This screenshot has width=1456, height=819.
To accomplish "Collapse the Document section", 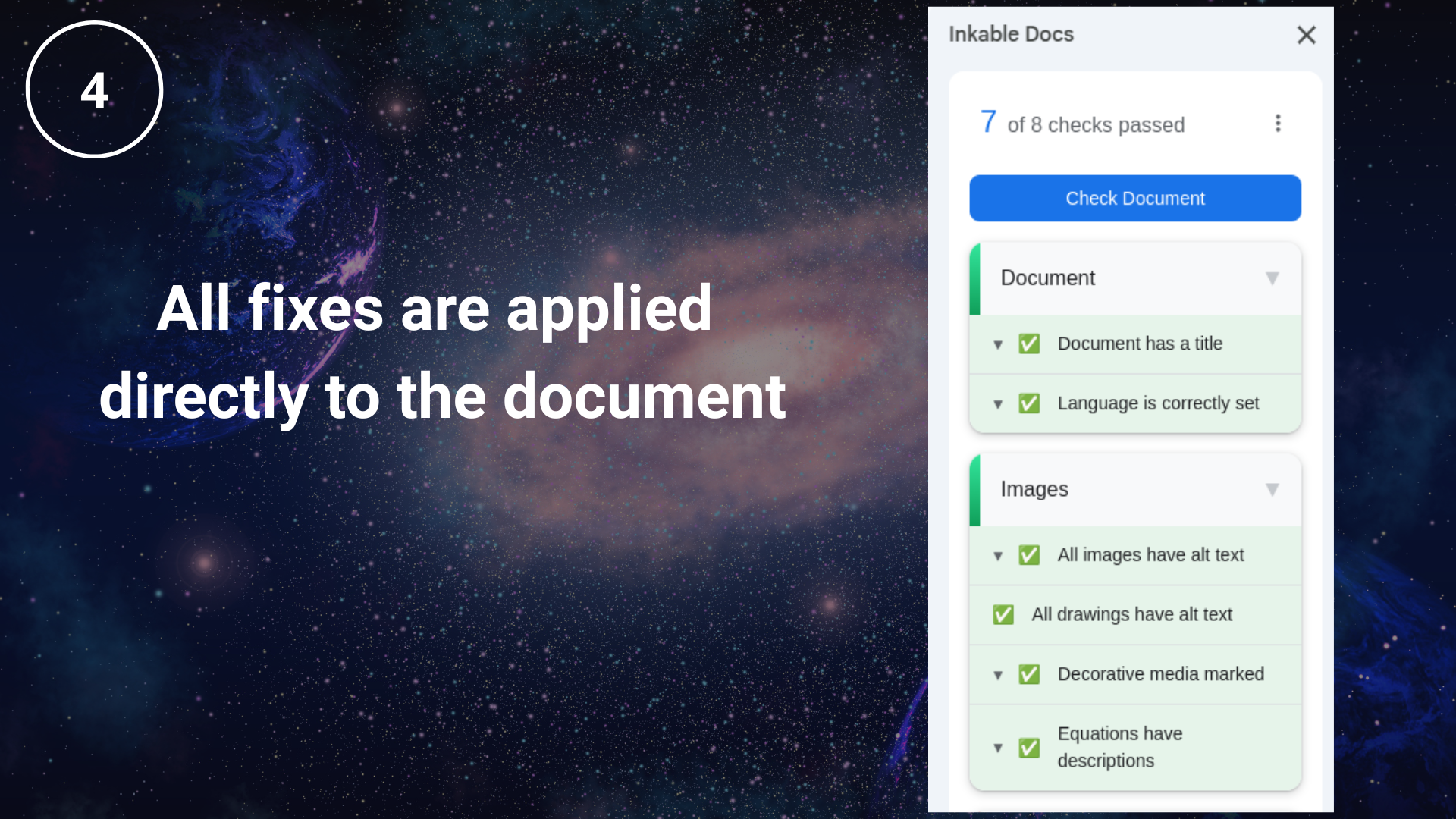I will pyautogui.click(x=1272, y=278).
